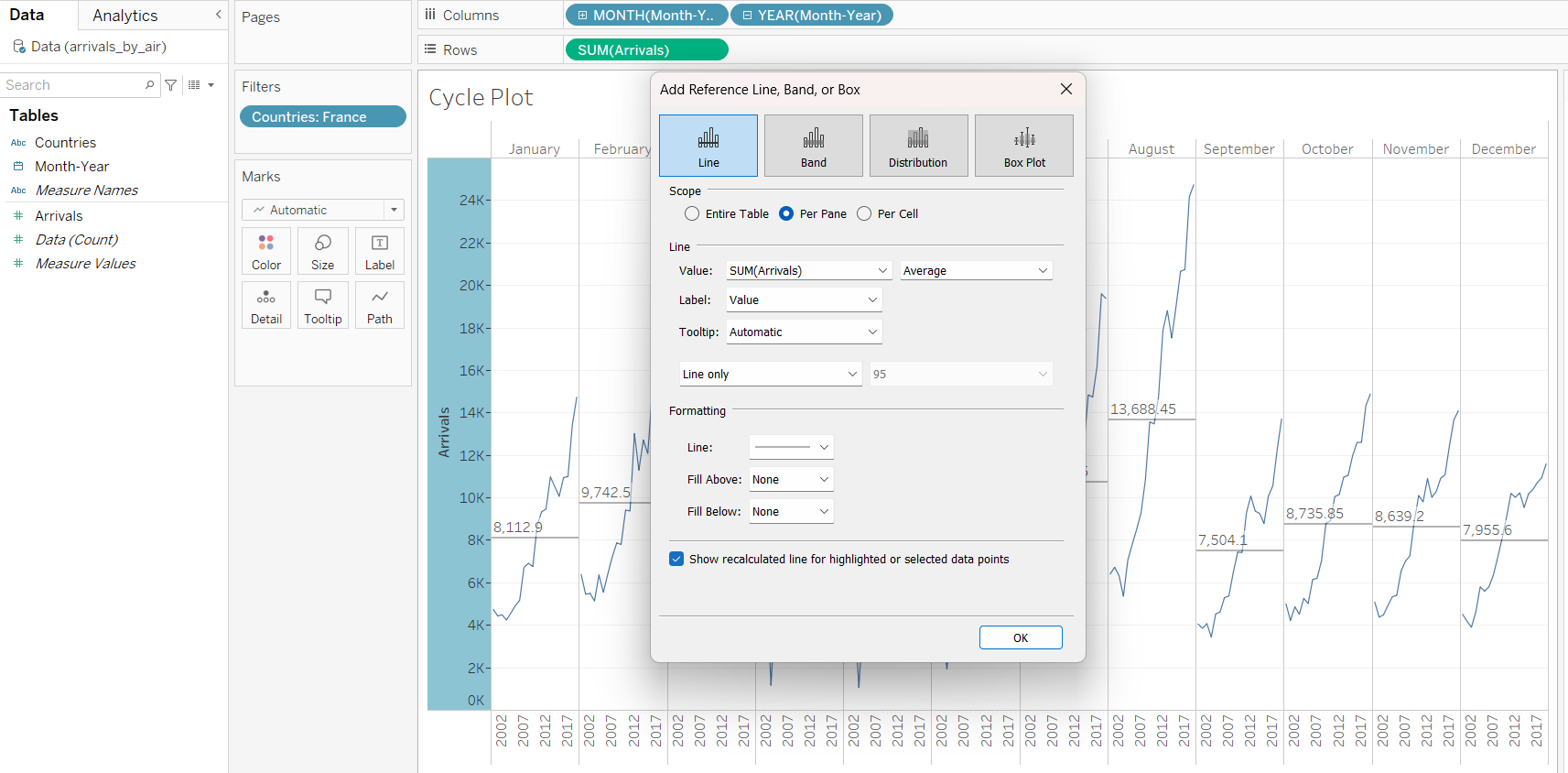Expand the Label Value dropdown
Screen dimensions: 1568x773
coord(804,300)
